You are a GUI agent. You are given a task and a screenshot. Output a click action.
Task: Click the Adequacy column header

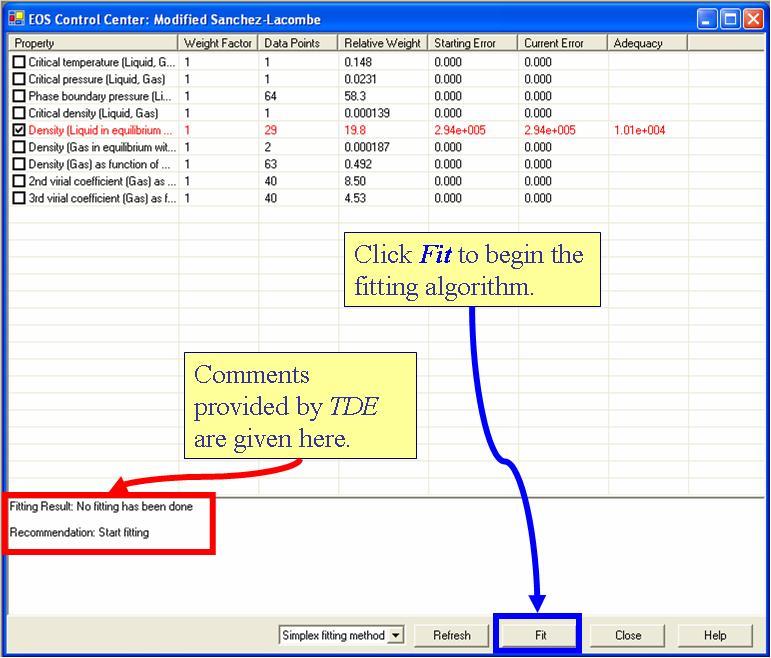(x=647, y=43)
